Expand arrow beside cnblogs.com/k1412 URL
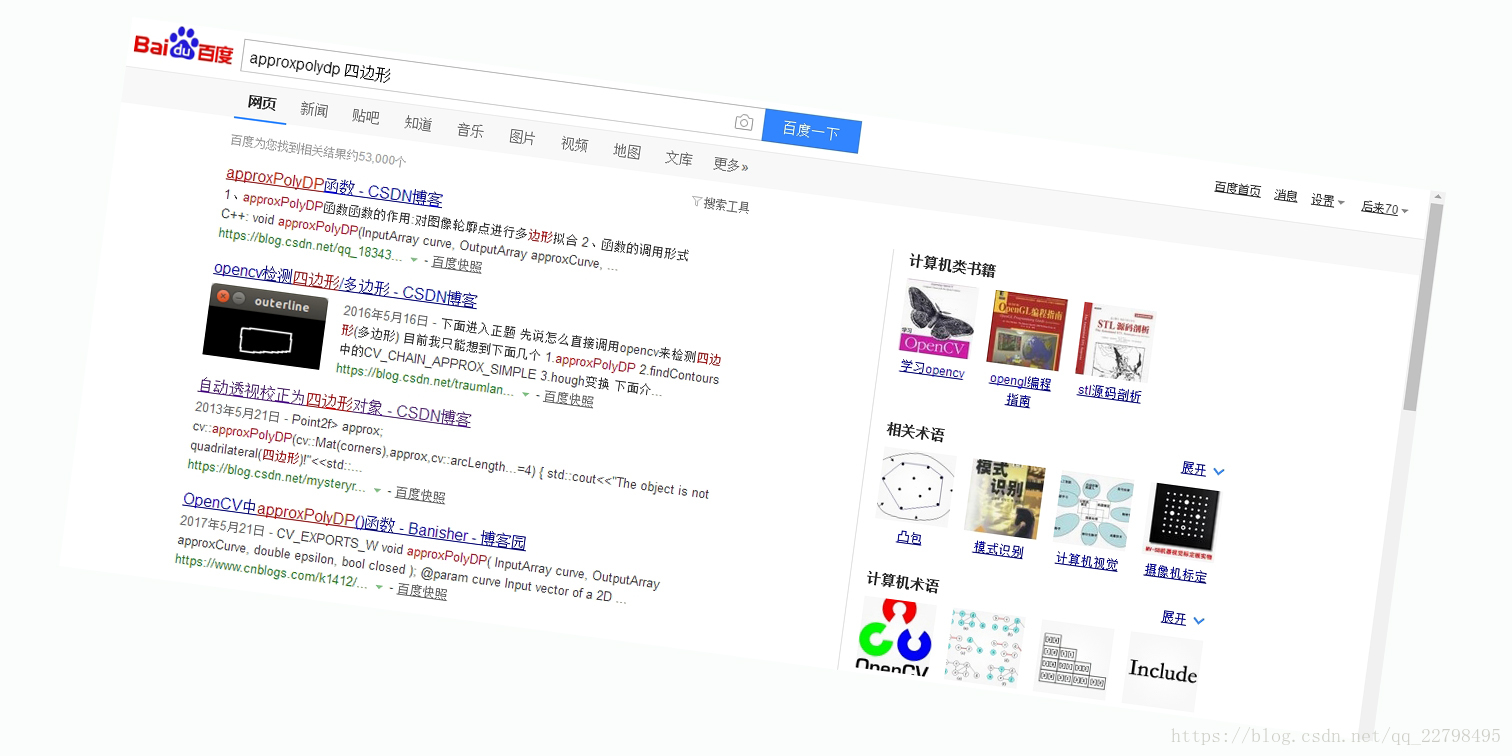Image resolution: width=1512 pixels, height=756 pixels. pos(379,587)
